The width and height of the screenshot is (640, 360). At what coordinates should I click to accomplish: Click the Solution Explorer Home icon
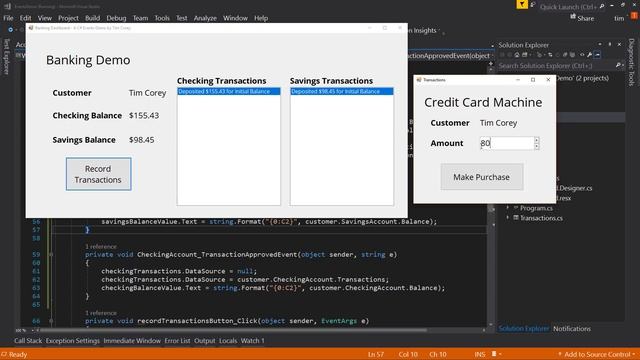[x=517, y=55]
